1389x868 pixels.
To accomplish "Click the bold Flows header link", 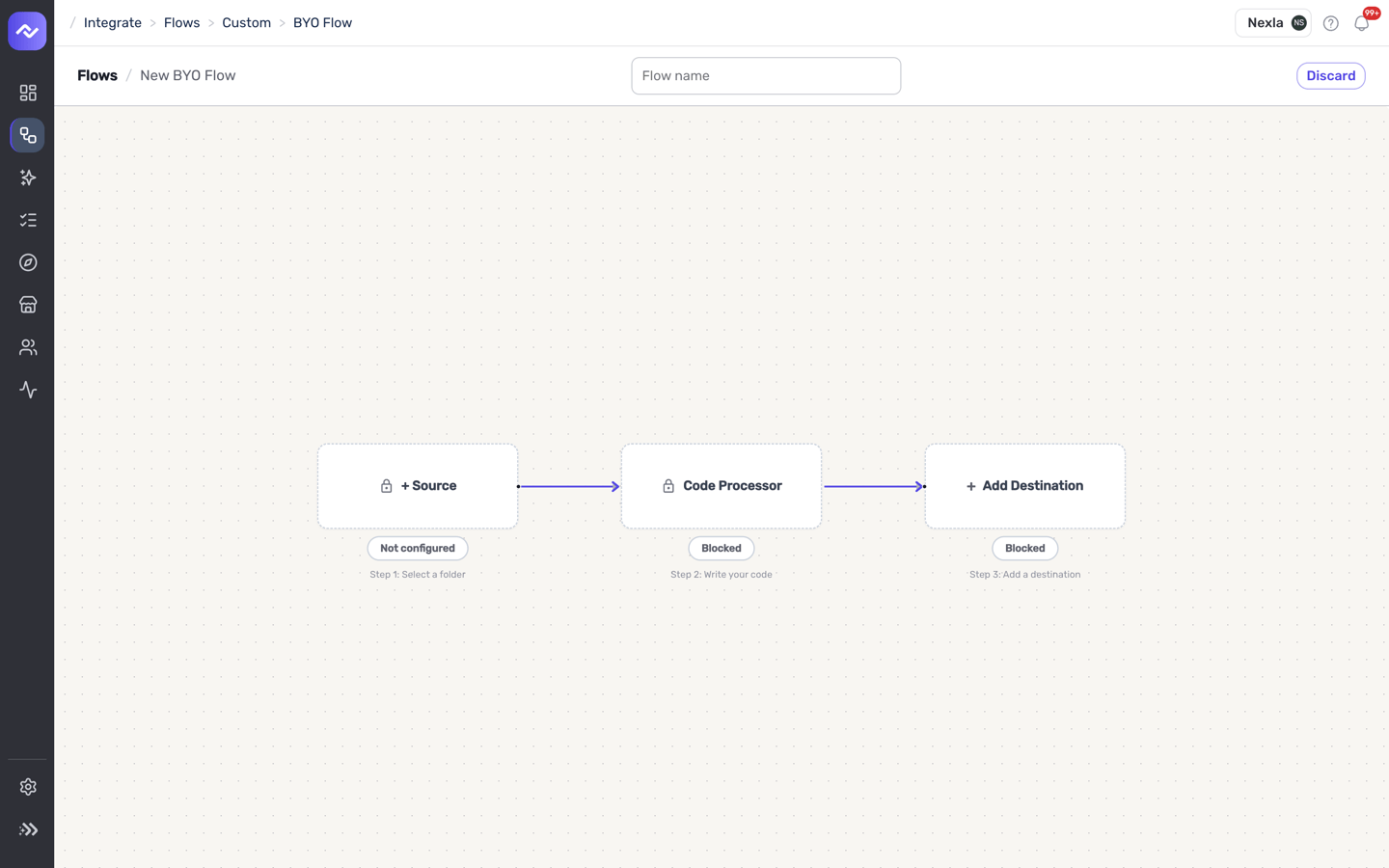I will [x=97, y=75].
